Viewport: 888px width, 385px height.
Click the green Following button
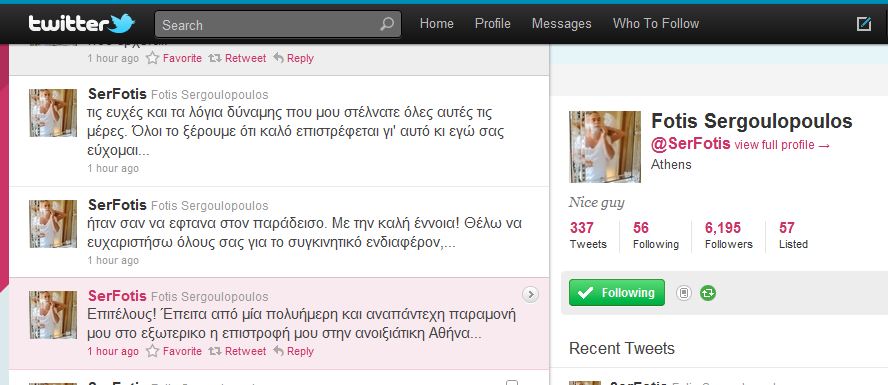pos(617,293)
